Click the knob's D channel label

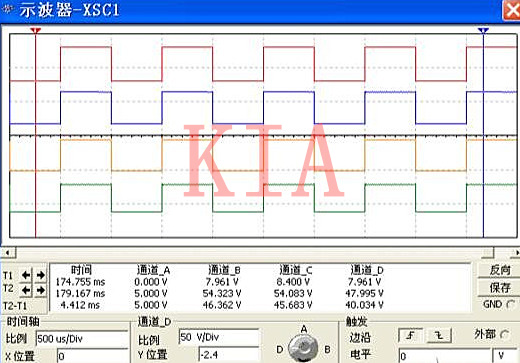tap(280, 349)
